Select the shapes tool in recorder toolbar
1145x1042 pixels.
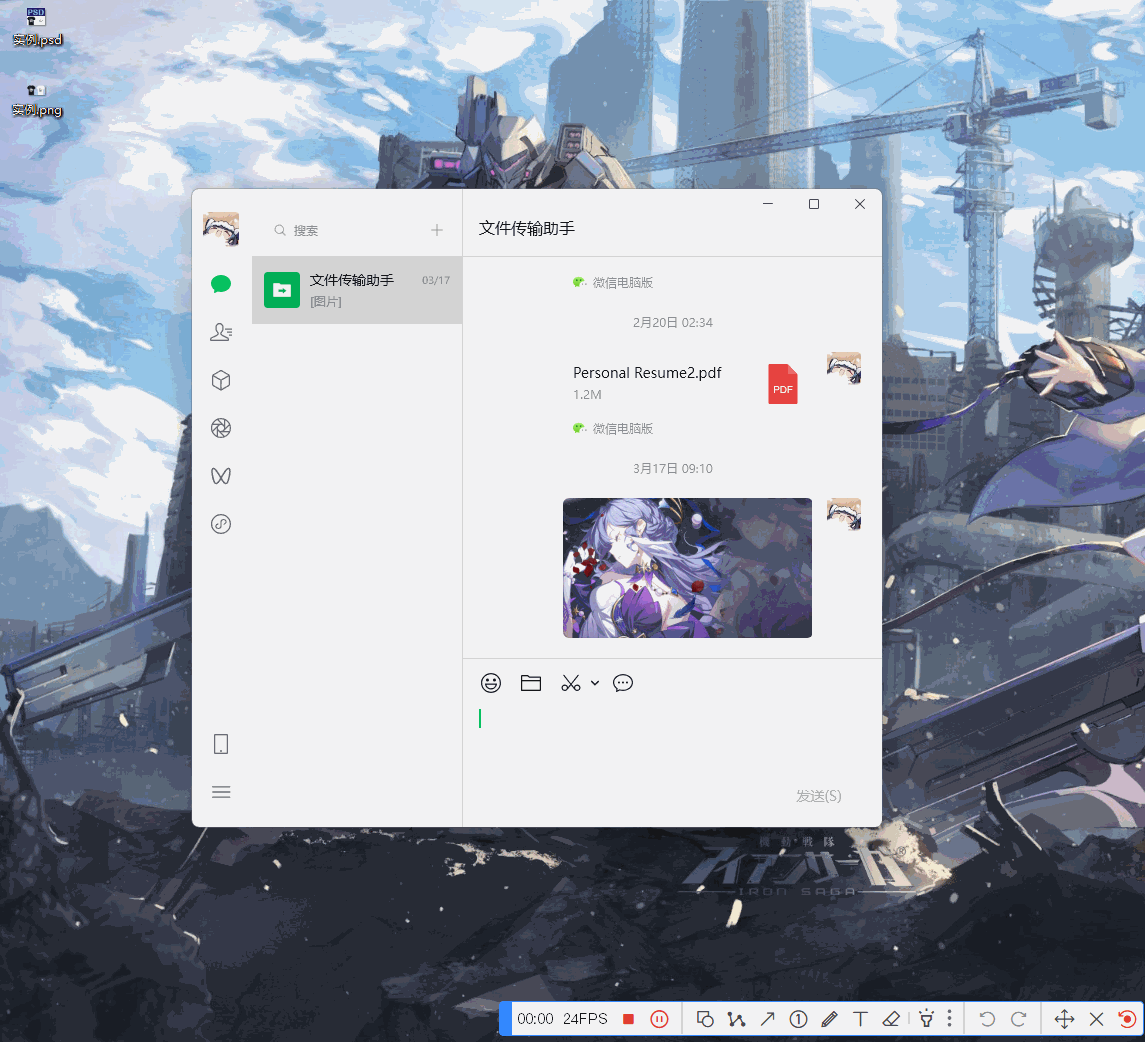point(705,1019)
